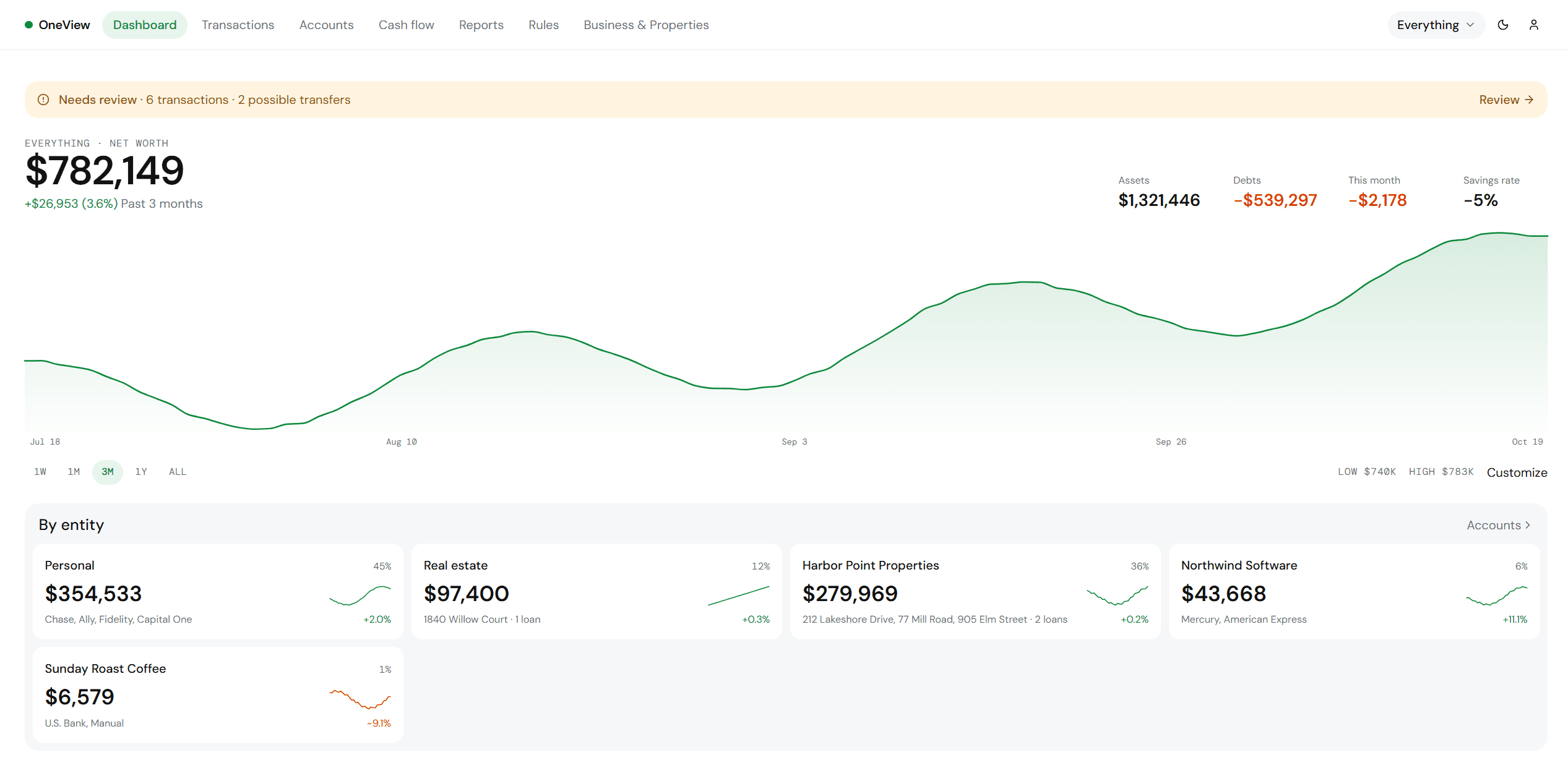Screen dimensions: 1568x760
Task: Open the Transactions tab
Action: click(x=238, y=25)
